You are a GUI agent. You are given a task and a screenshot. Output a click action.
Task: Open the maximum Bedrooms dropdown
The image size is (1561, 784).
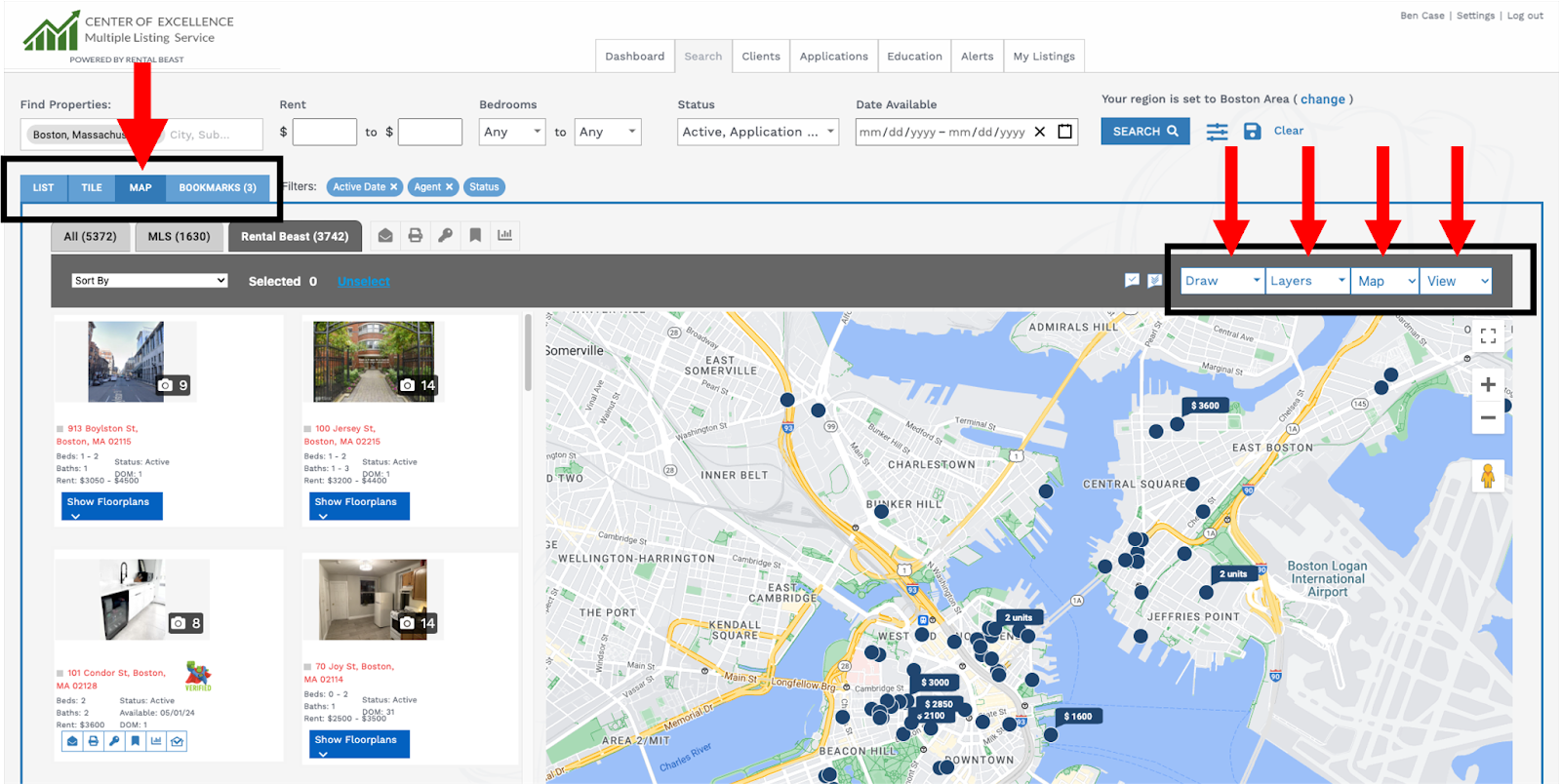(608, 132)
